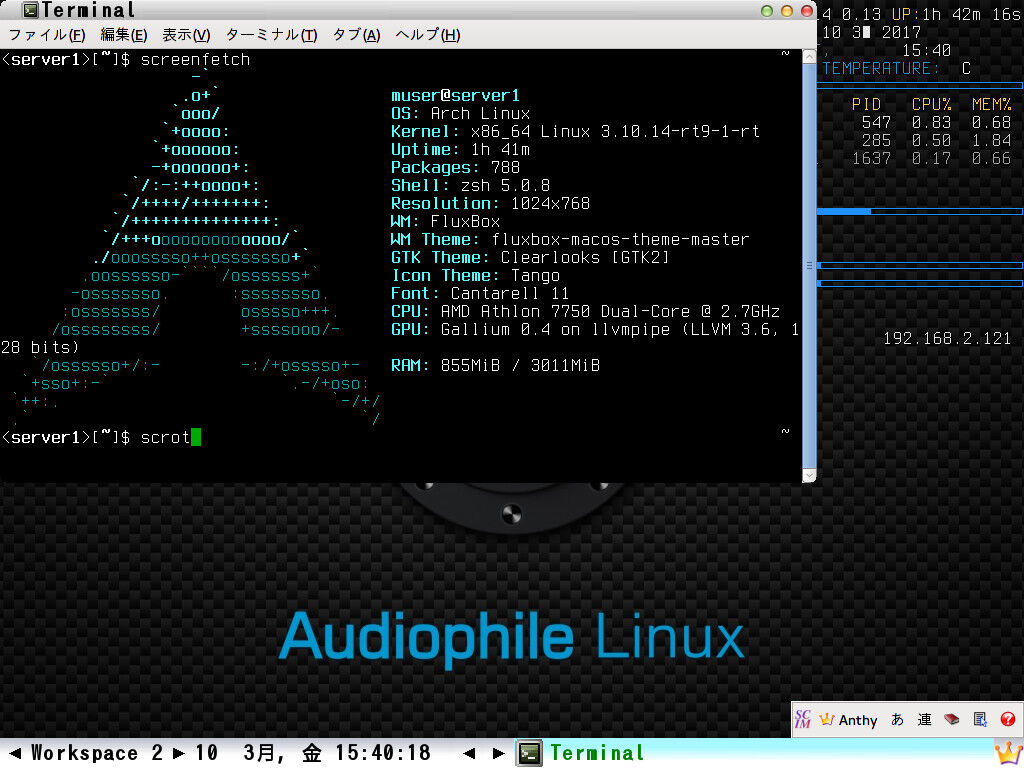
Task: Click the terminal scrollbar down arrow
Action: click(809, 475)
